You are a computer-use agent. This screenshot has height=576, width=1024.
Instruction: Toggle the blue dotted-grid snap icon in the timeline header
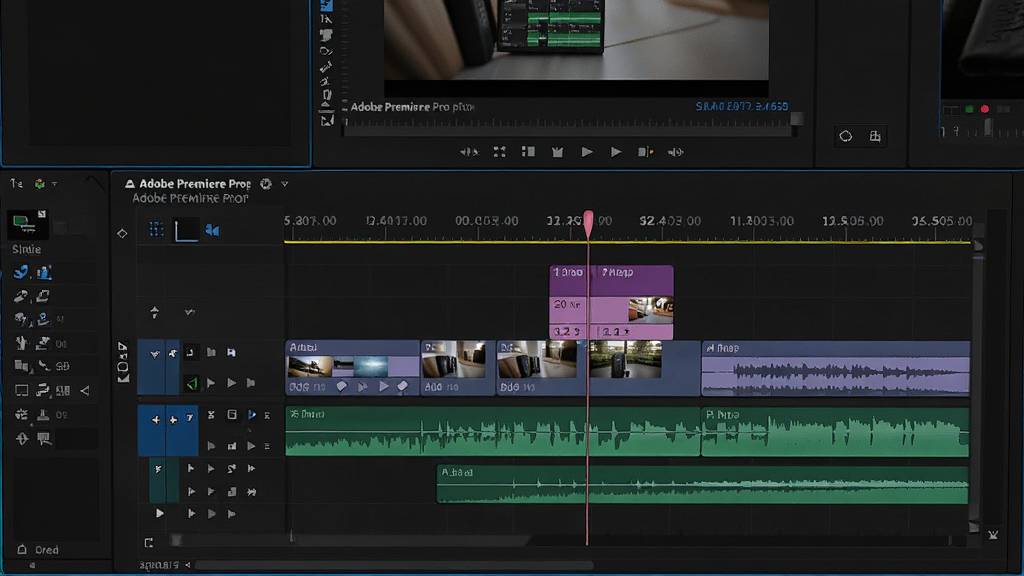coord(156,229)
